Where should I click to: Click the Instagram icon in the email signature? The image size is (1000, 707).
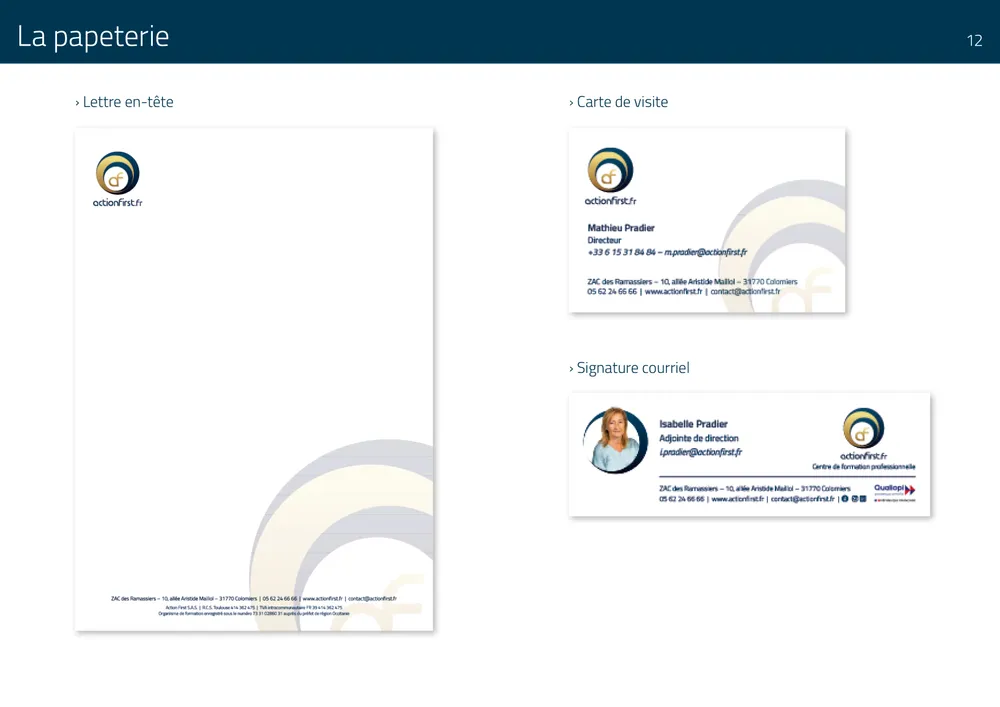[855, 499]
